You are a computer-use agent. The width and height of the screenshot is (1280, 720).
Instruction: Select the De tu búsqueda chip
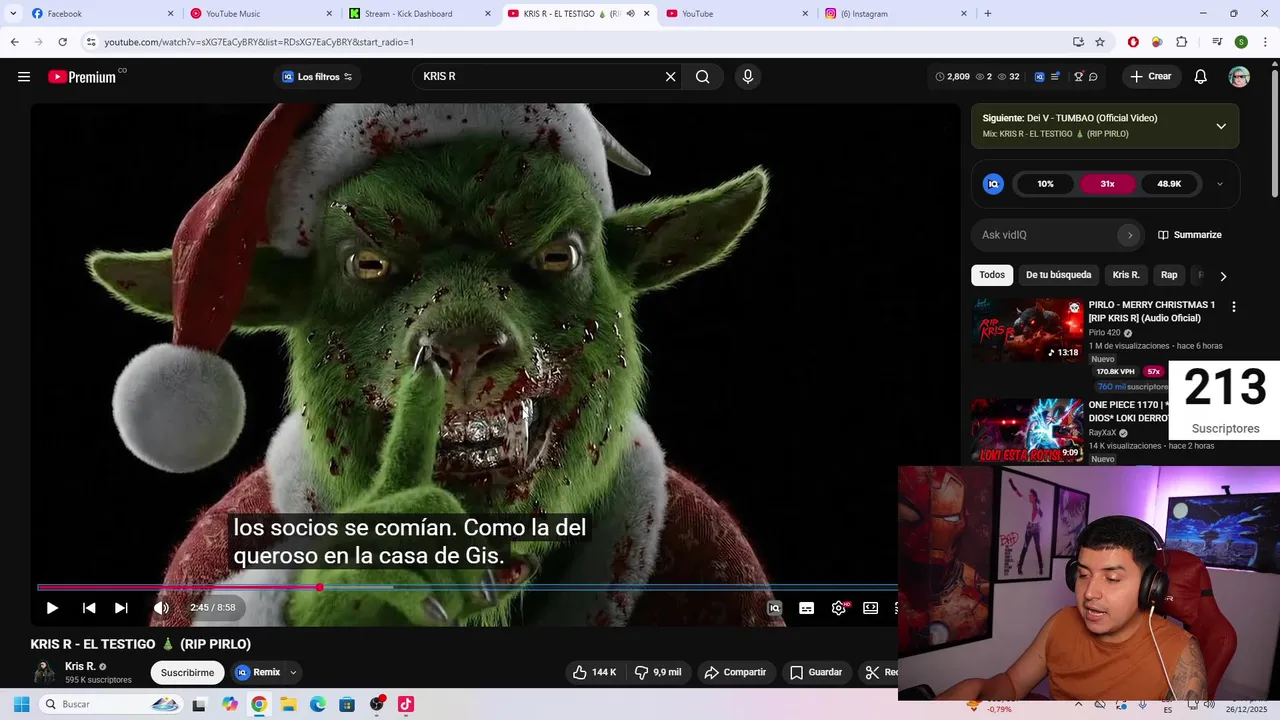(1058, 275)
